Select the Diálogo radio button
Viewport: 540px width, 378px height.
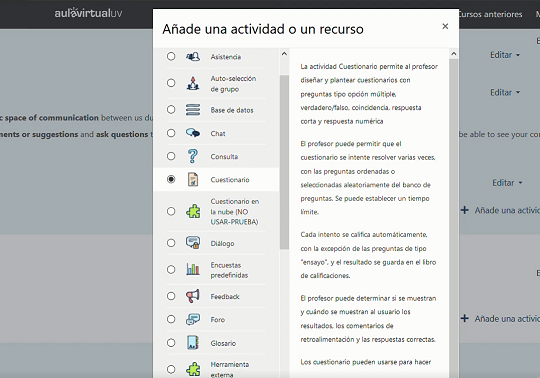point(171,243)
